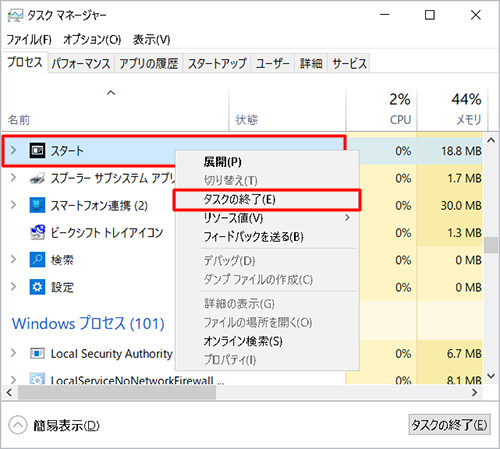
Task: Click the 1.3 MB memory value
Action: click(x=464, y=233)
